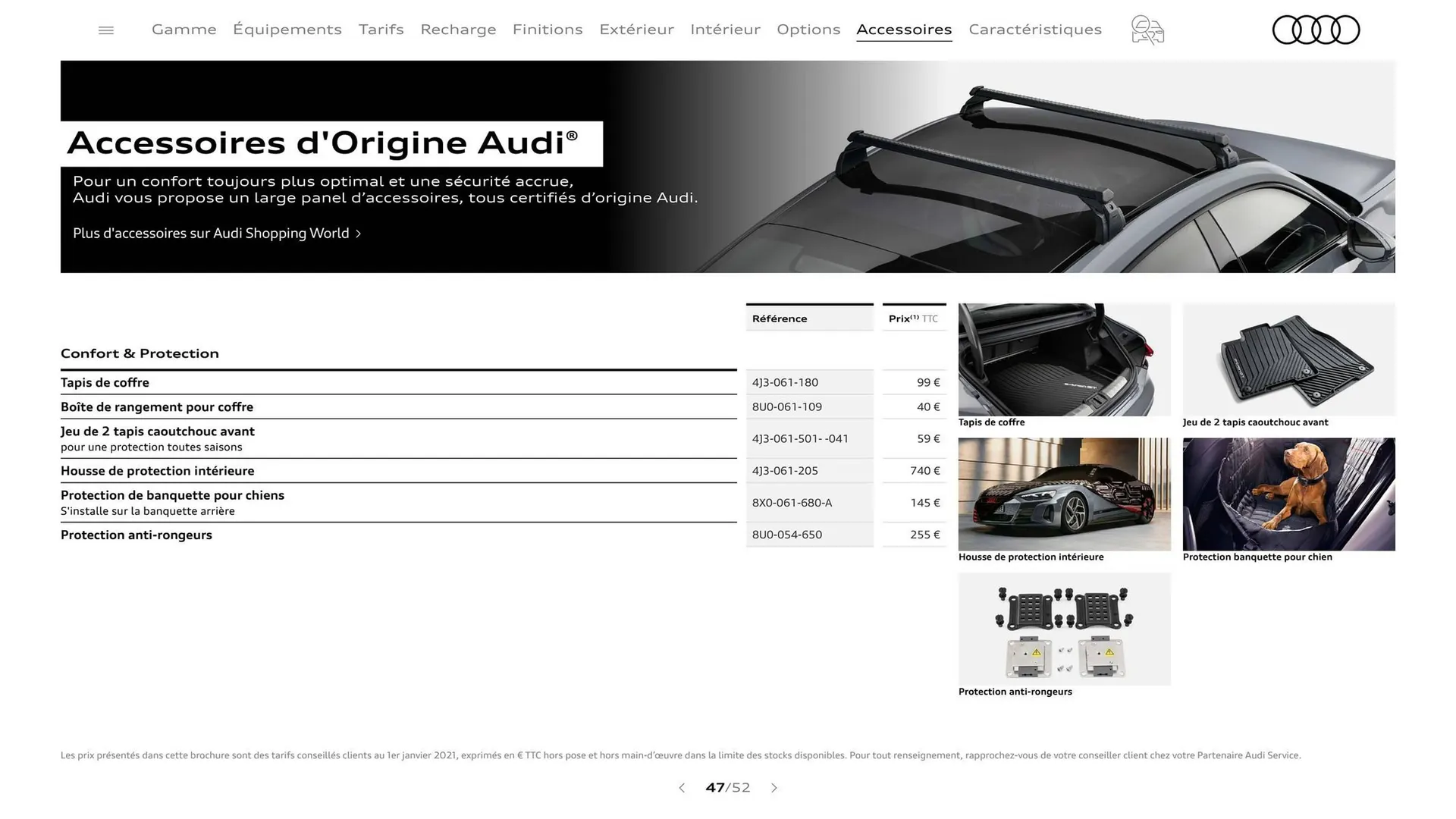Open the hamburger navigation menu
This screenshot has width=1456, height=819.
click(x=105, y=30)
